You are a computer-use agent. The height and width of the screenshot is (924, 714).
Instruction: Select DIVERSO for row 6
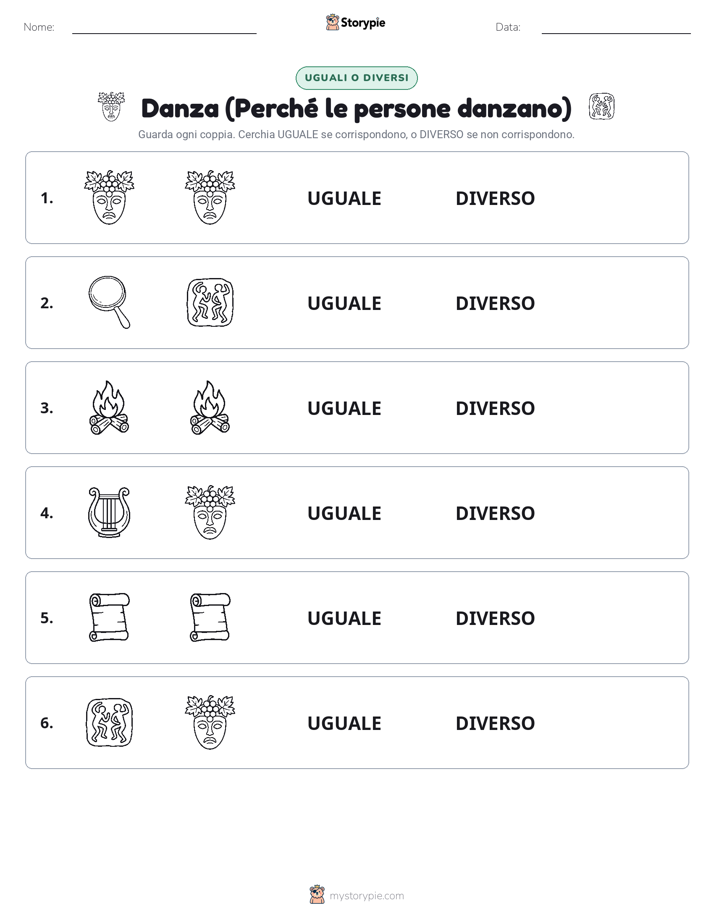[x=495, y=722]
